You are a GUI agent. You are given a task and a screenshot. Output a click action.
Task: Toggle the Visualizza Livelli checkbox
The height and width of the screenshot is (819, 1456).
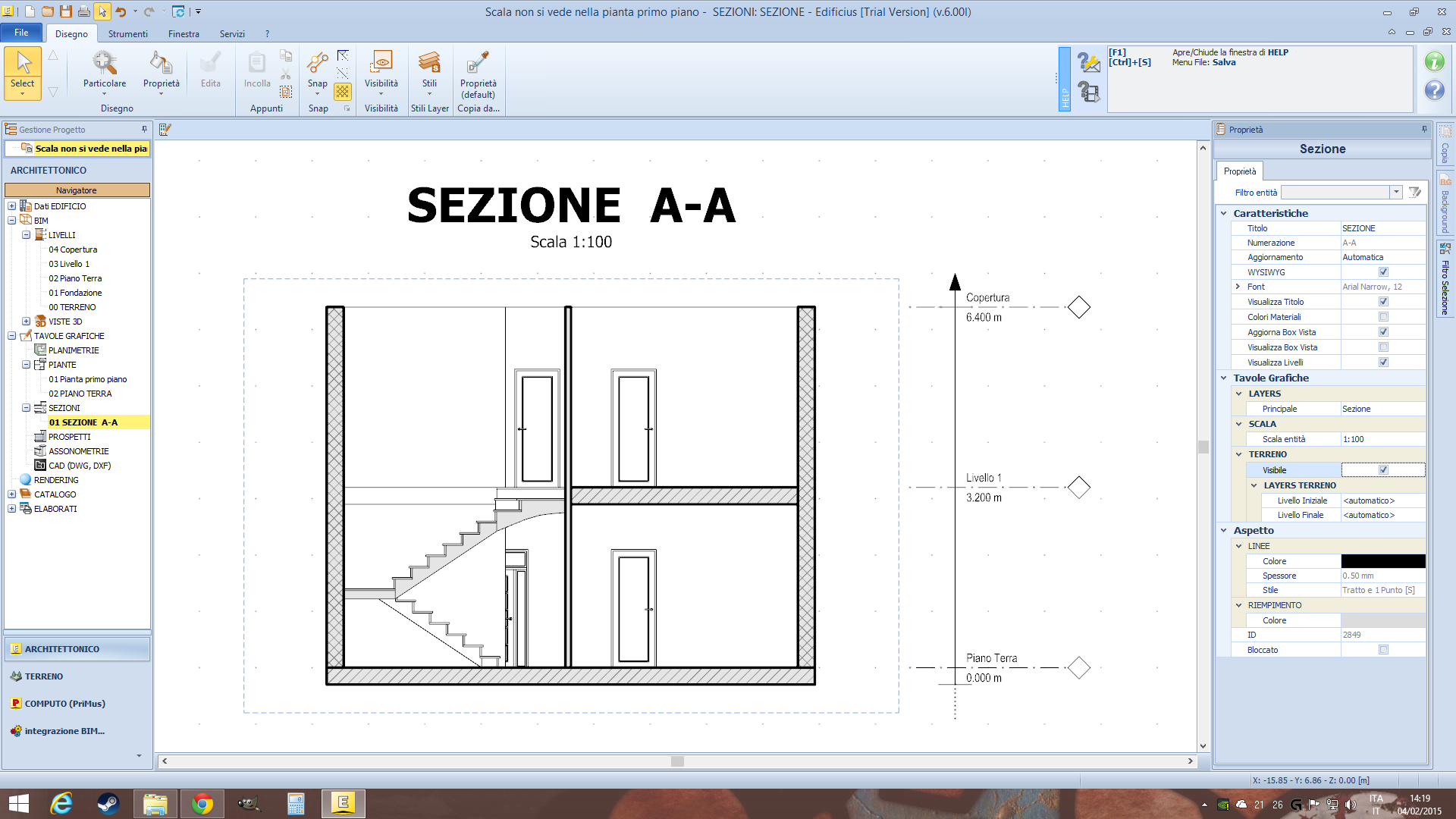(1383, 362)
